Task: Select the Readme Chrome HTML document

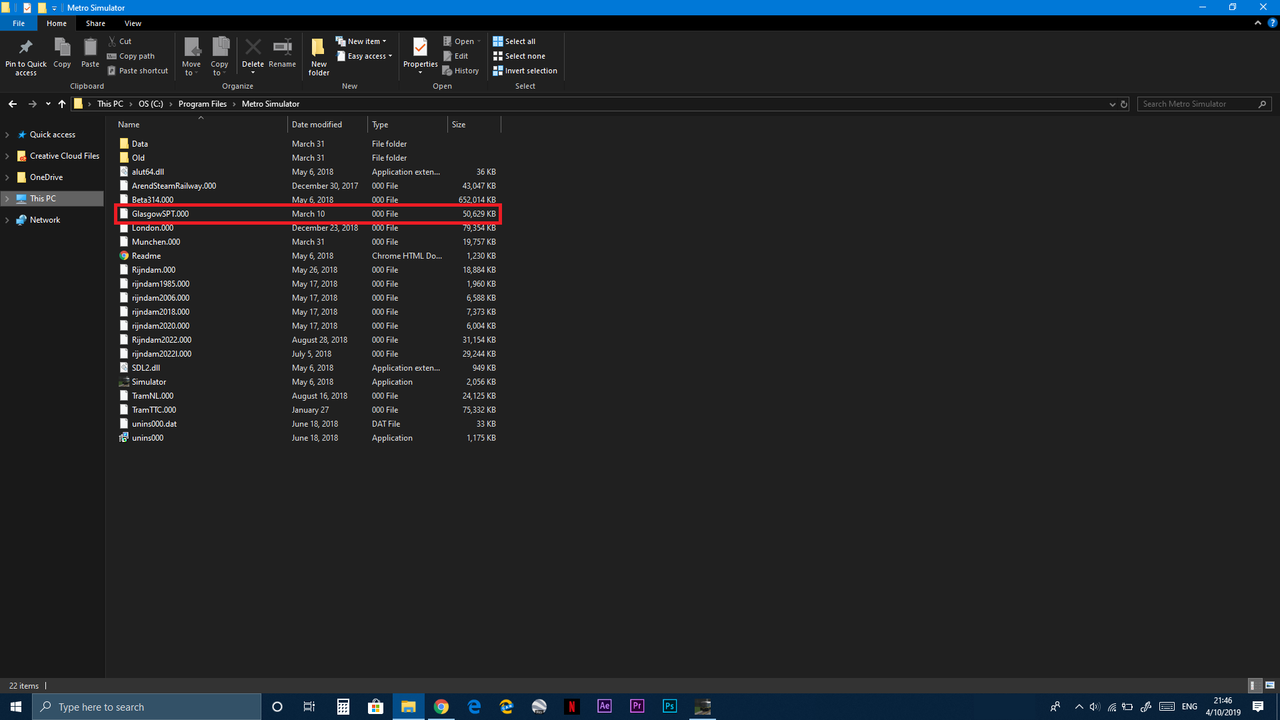Action: [308, 256]
